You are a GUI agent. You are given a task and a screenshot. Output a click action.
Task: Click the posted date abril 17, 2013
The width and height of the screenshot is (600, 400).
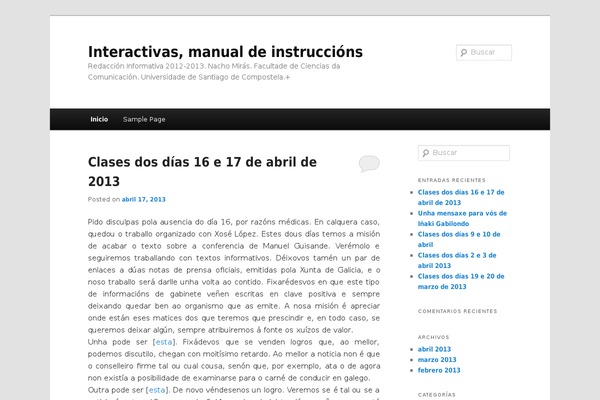point(144,199)
